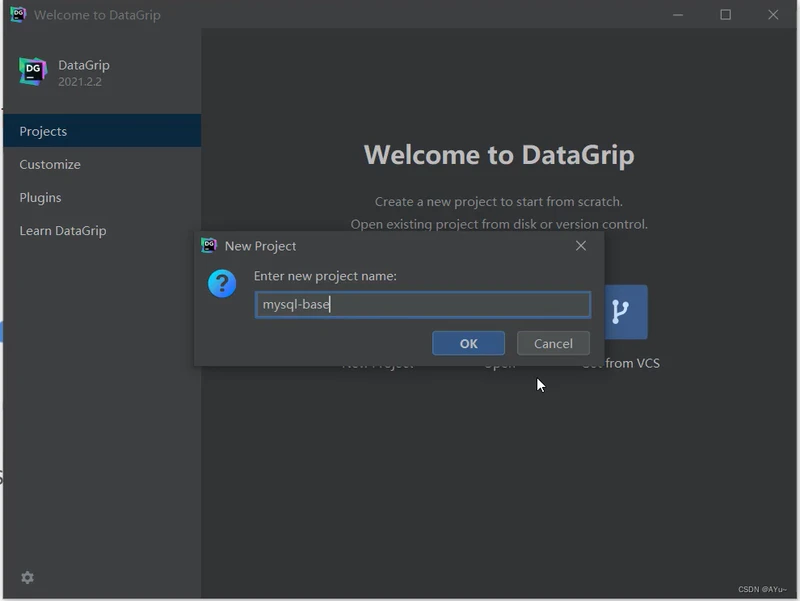This screenshot has height=601, width=800.
Task: Click the OK button in New Project dialog
Action: point(468,343)
